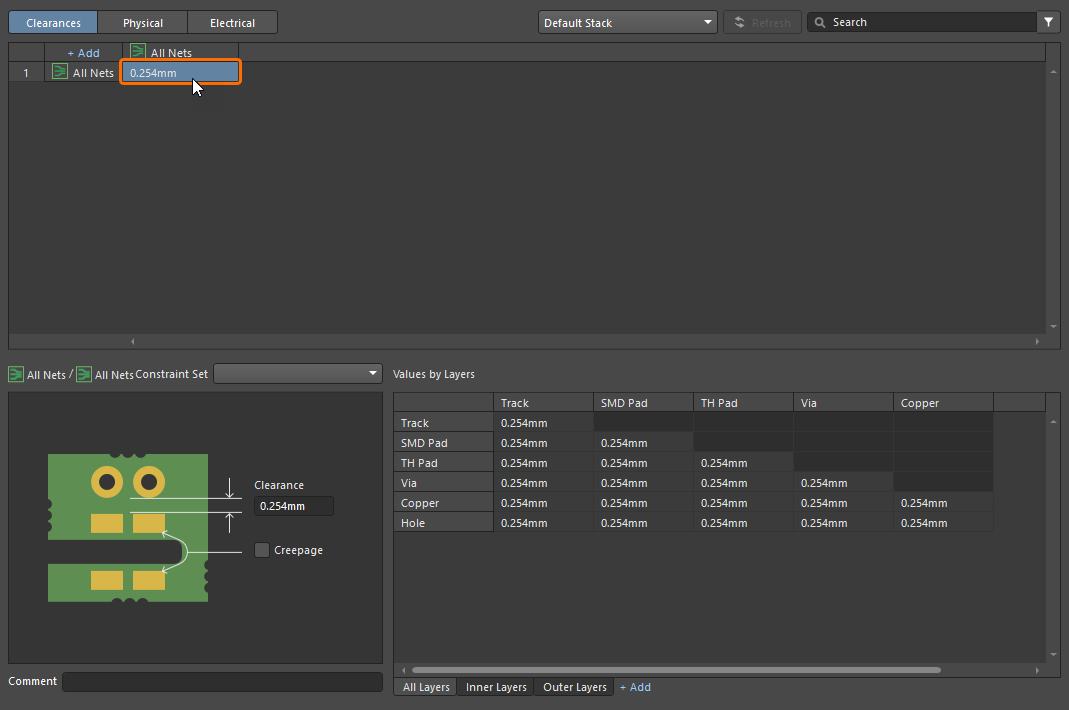Switch to the Physical tab
Screen dimensions: 1069x710
point(143,22)
